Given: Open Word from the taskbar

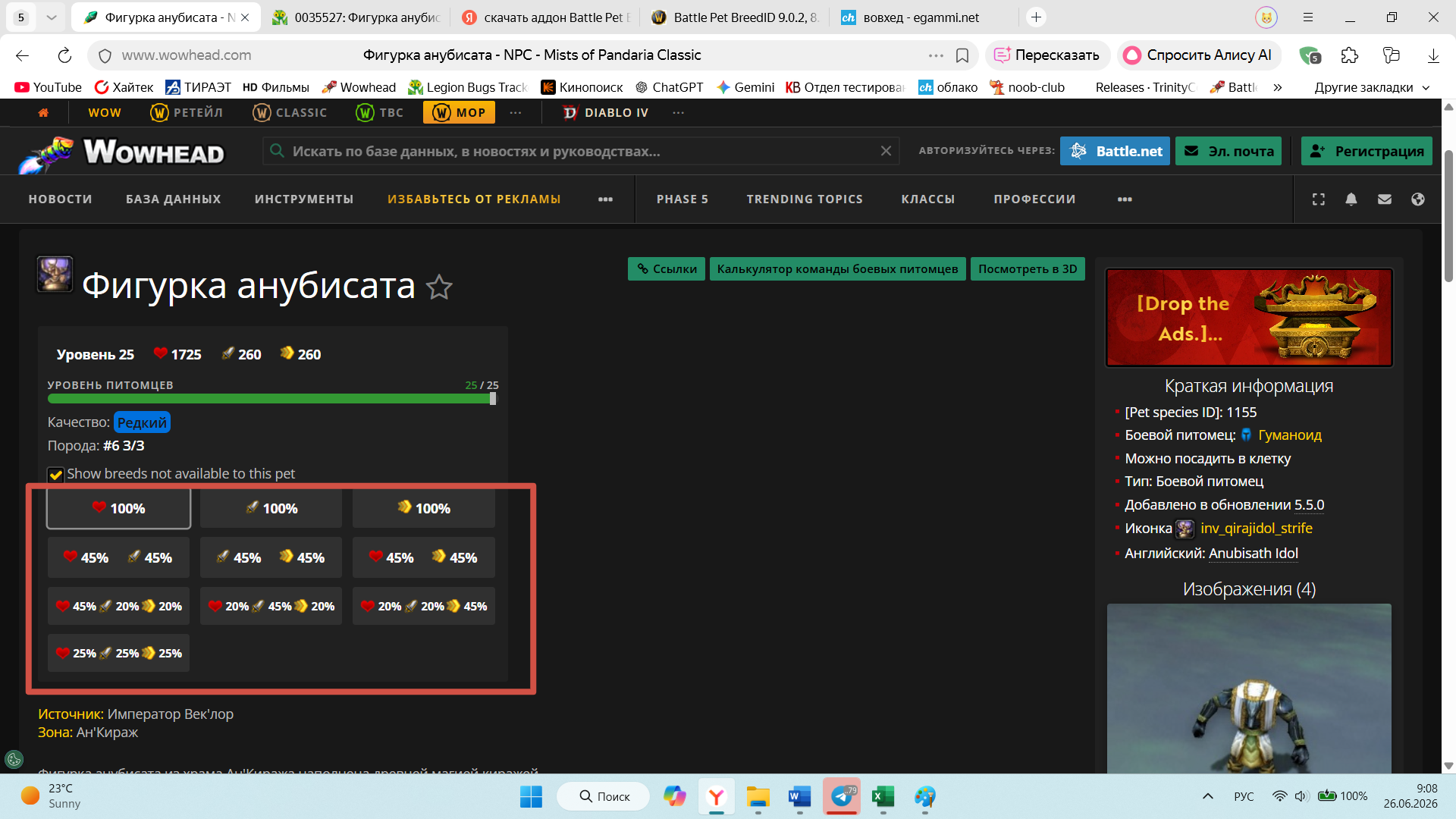Looking at the screenshot, I should pos(800,796).
